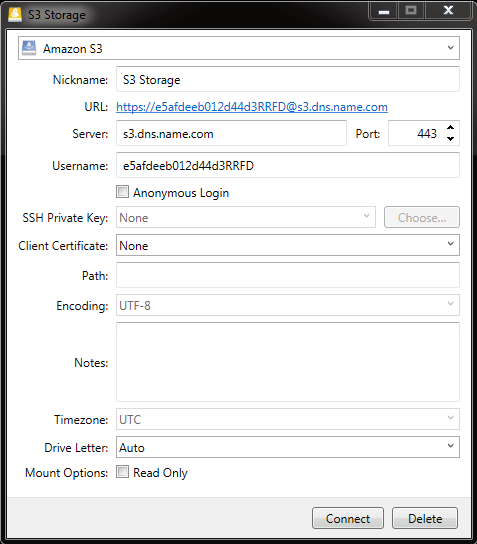This screenshot has width=477, height=544.
Task: Click inside the Notes text area
Action: click(x=288, y=362)
